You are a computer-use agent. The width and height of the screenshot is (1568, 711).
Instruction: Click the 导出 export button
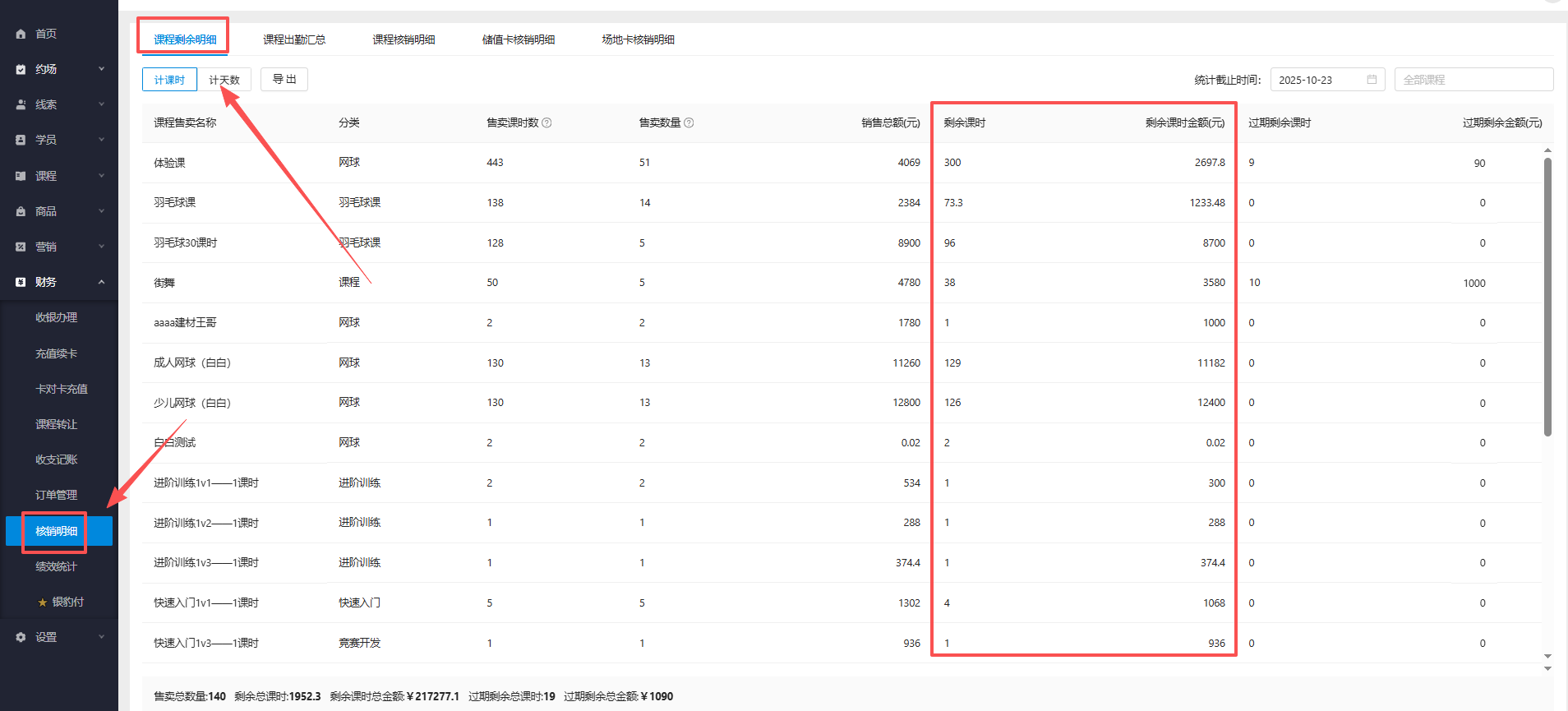click(284, 79)
